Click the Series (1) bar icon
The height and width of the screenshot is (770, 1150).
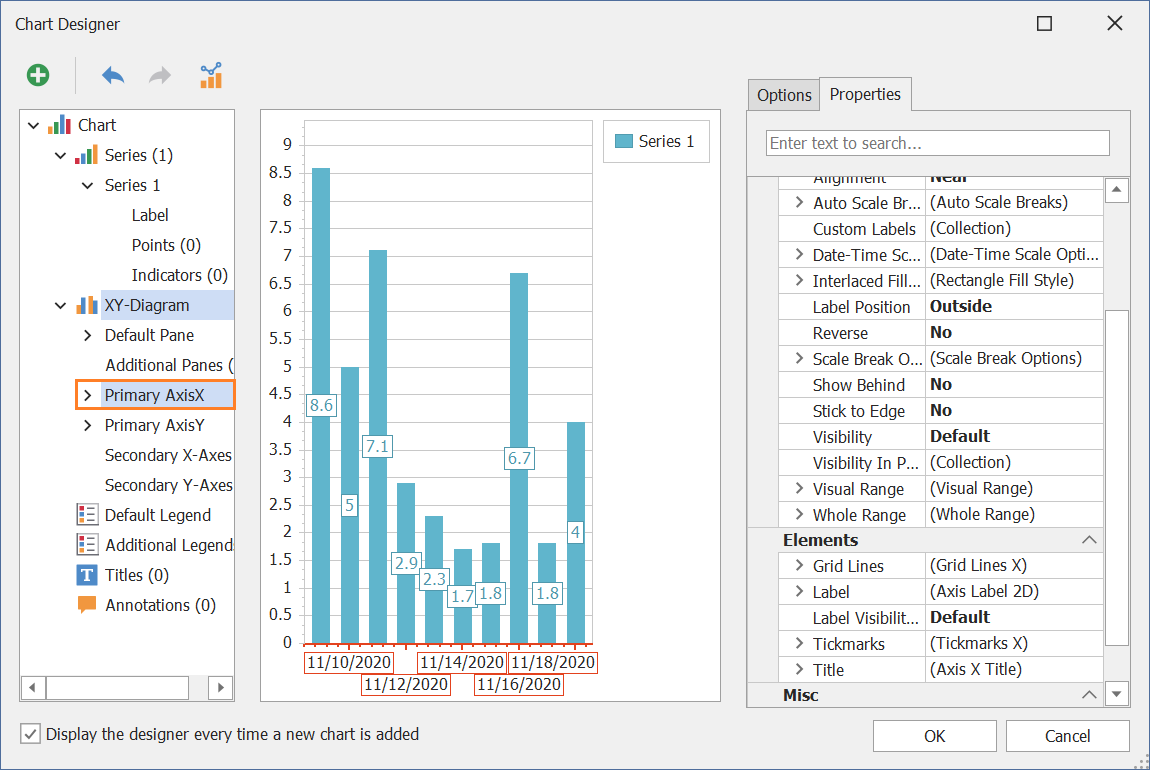click(x=86, y=155)
